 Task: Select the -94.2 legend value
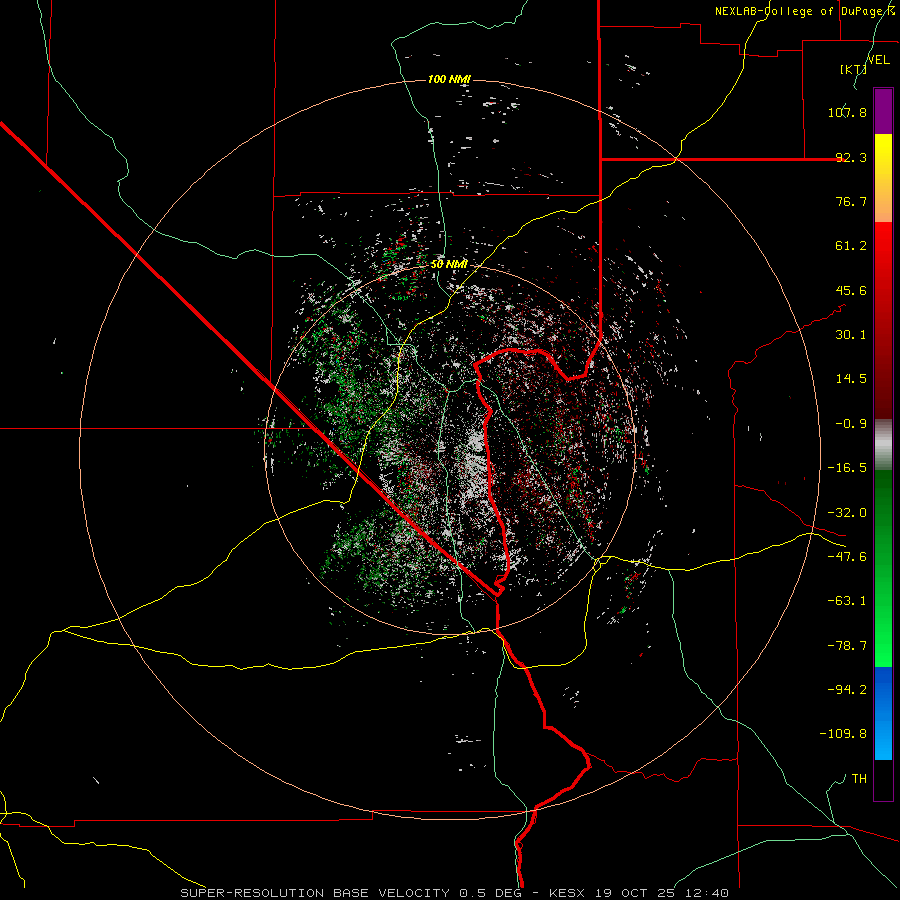pyautogui.click(x=847, y=689)
